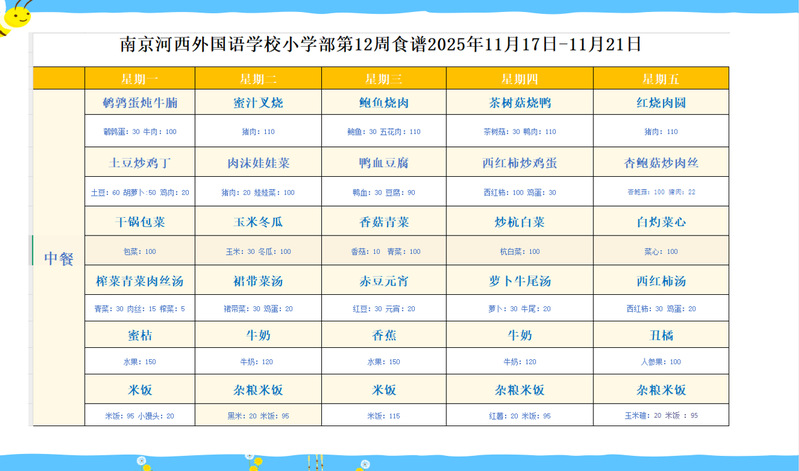Click the 榨菜青菜肉丝汤 soup cell

140,281
